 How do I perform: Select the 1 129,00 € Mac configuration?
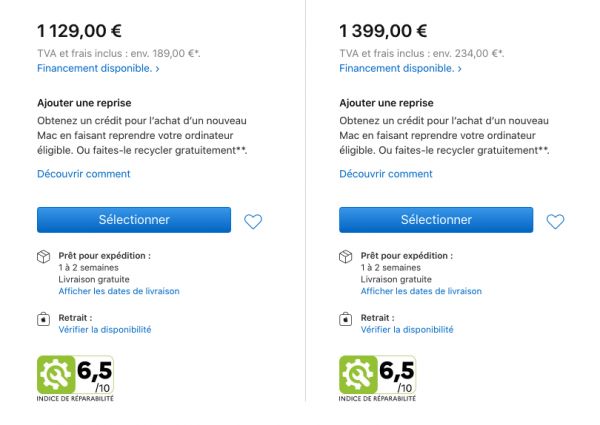[x=134, y=220]
